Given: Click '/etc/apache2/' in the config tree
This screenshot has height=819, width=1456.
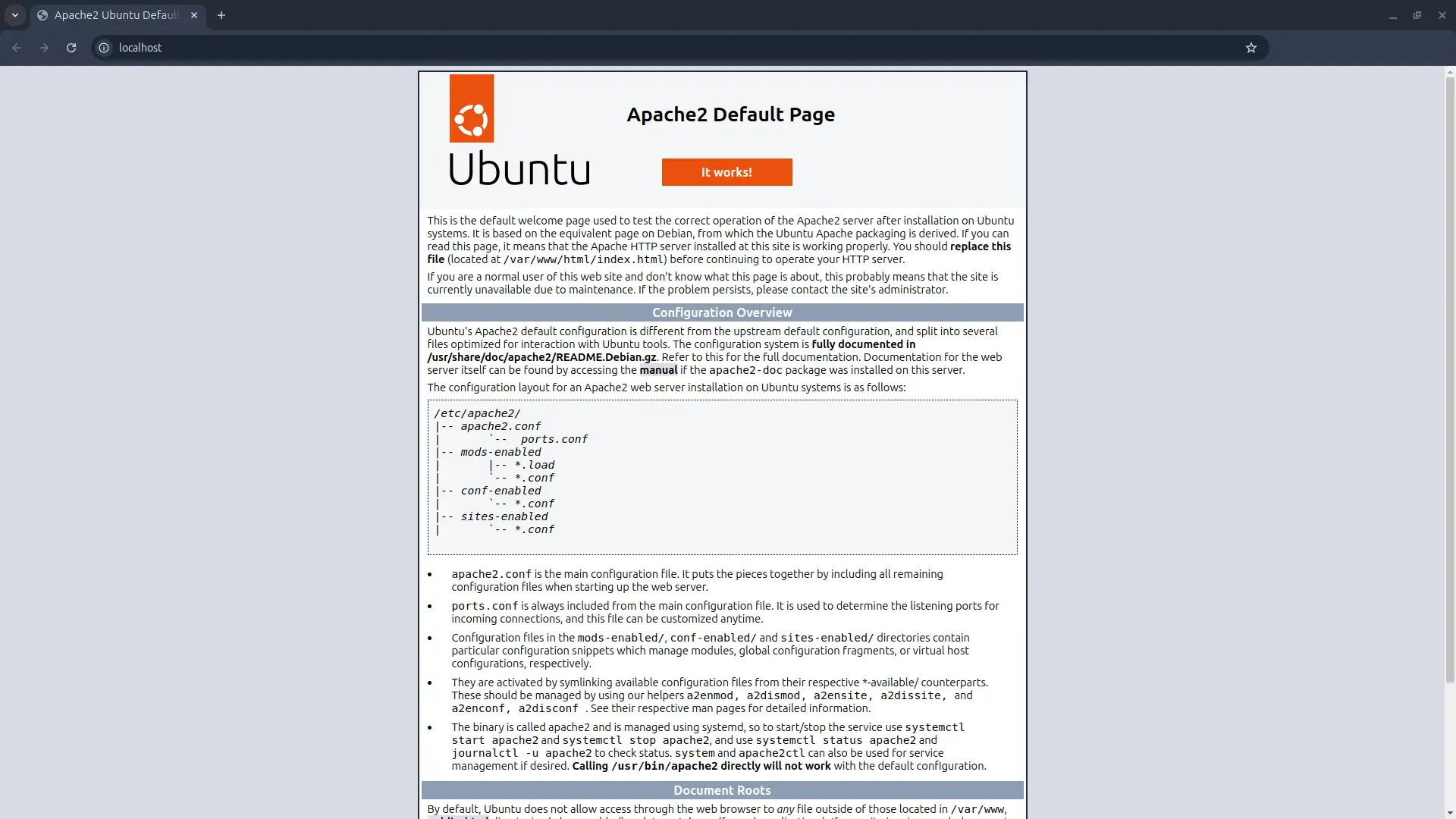Looking at the screenshot, I should [477, 413].
